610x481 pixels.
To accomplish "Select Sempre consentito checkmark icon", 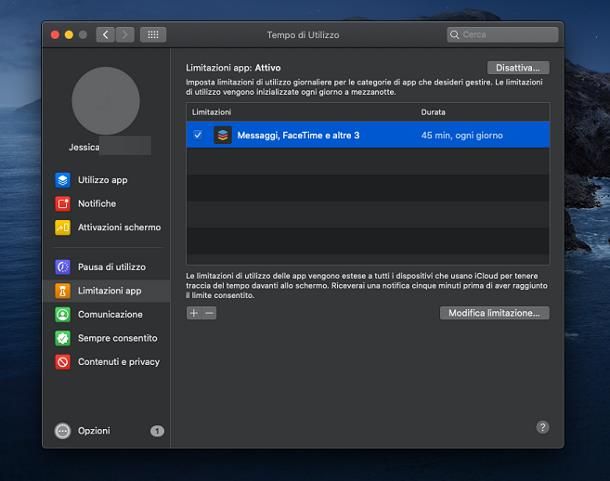I will 63,338.
